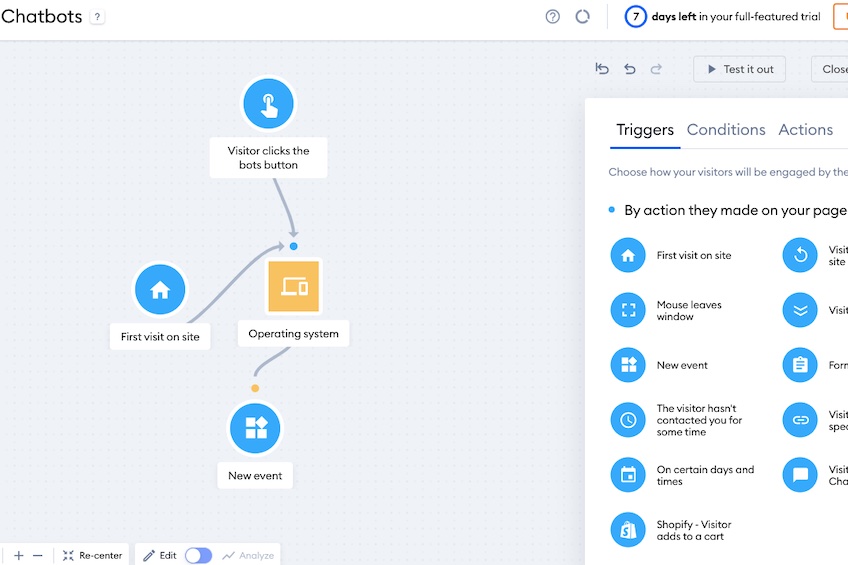Switch to the Conditions tab
Screen dimensions: 848x565
tap(726, 130)
